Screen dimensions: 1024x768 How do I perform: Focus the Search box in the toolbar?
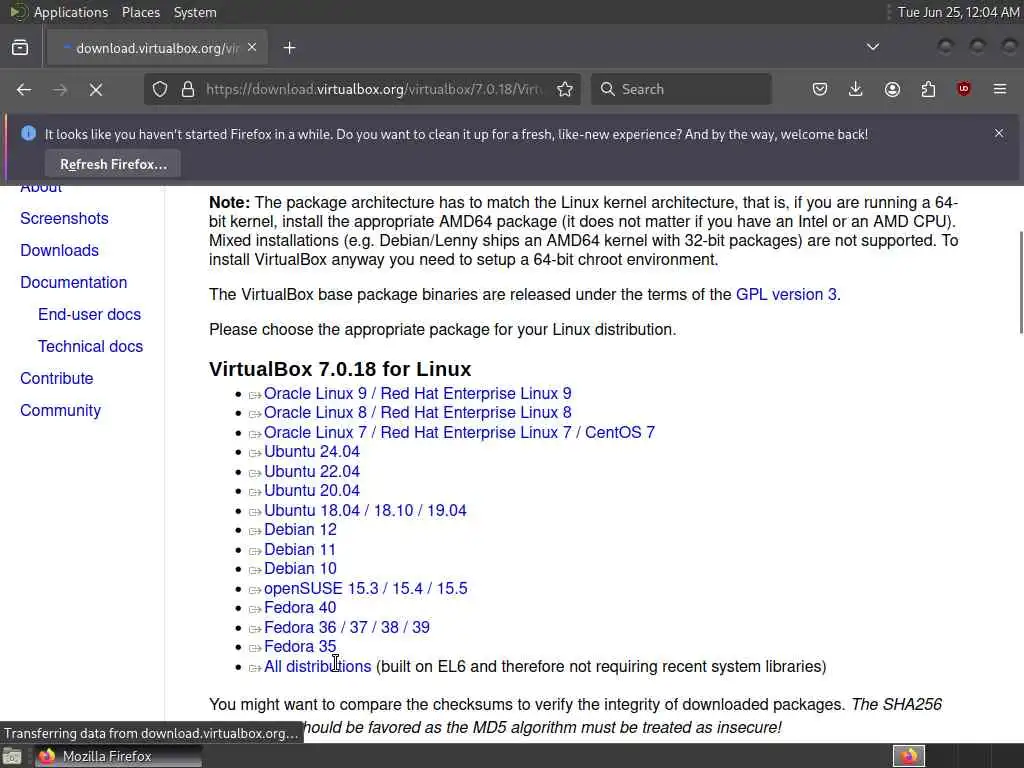coord(681,89)
